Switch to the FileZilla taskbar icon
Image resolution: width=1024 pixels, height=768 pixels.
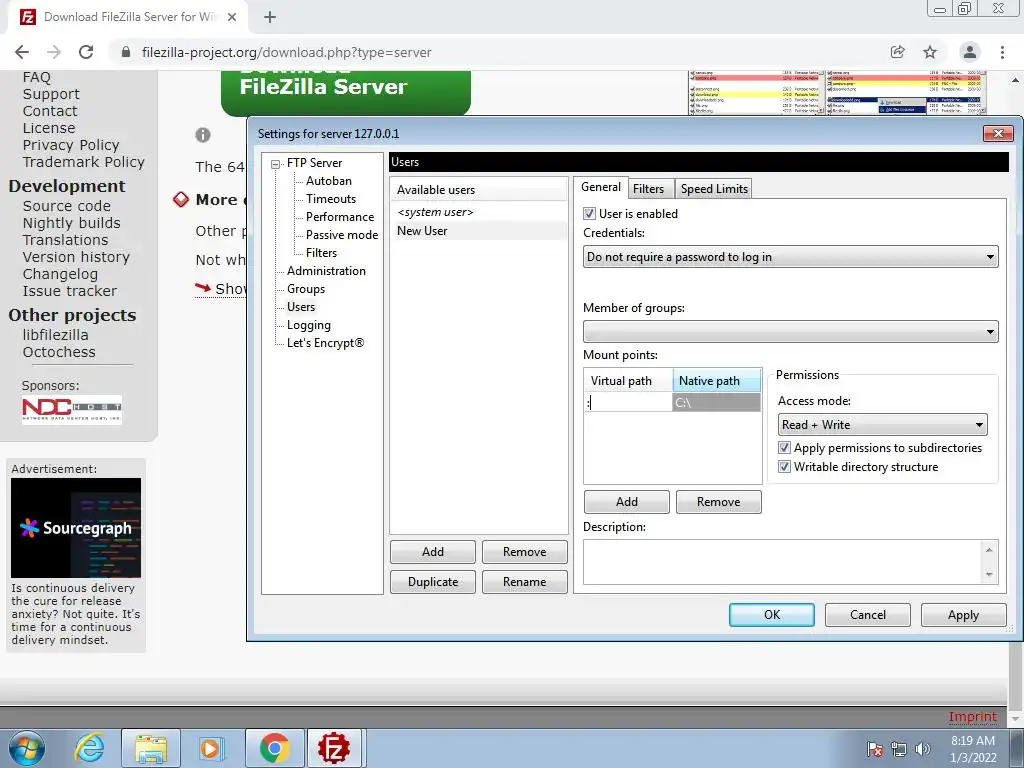(334, 748)
